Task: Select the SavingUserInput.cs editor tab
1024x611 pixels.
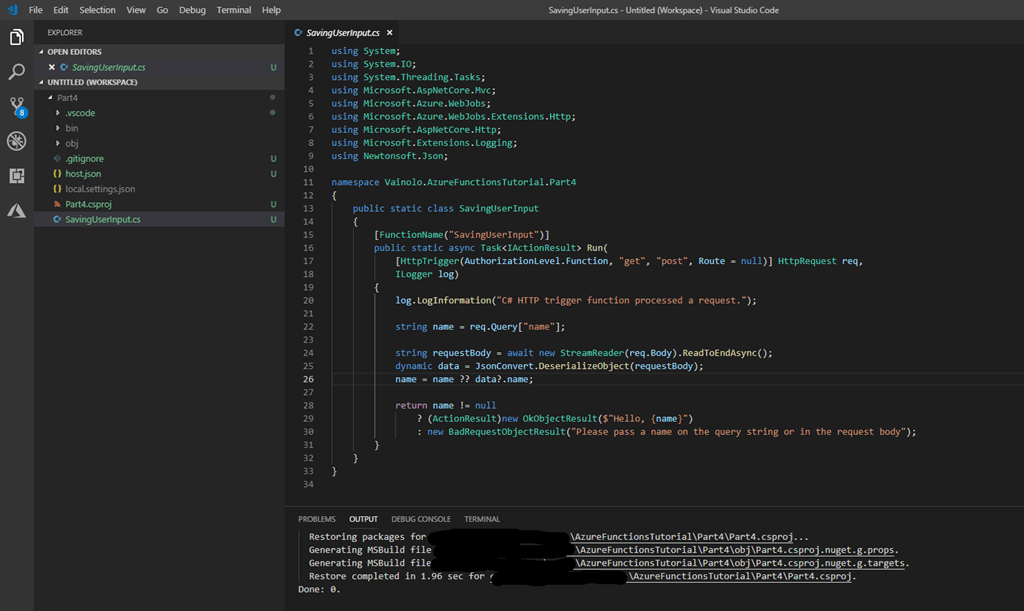Action: (343, 33)
